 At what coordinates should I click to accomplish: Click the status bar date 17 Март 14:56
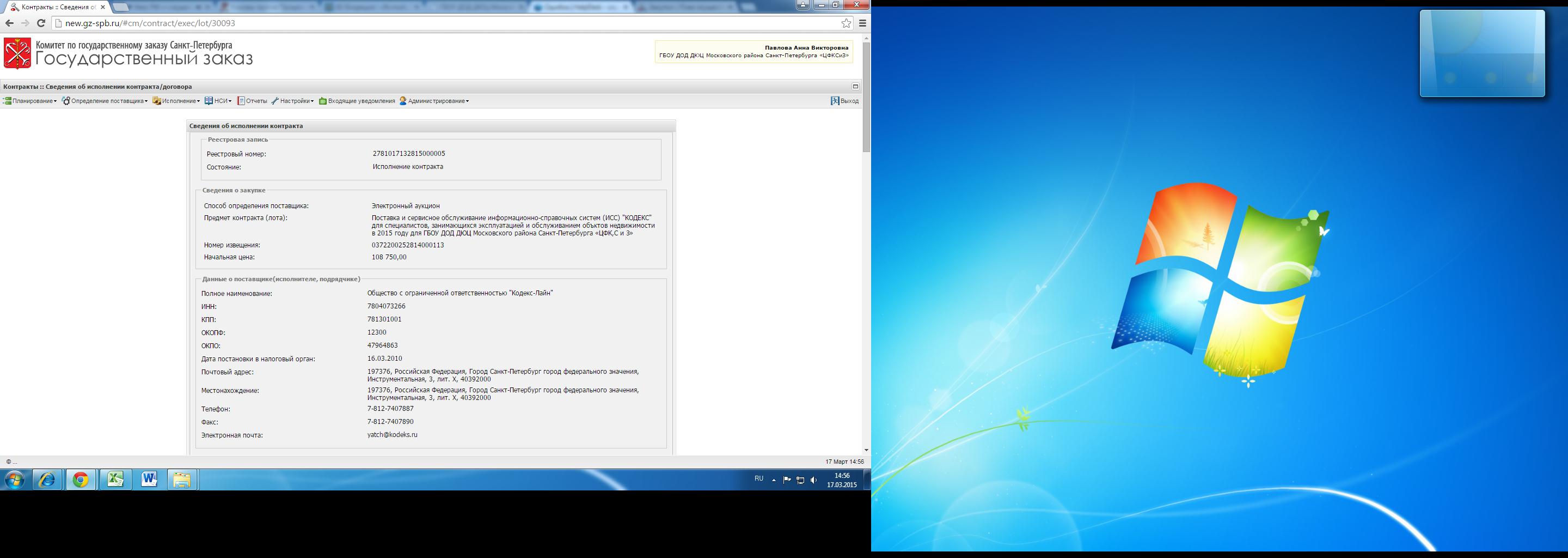coord(844,462)
